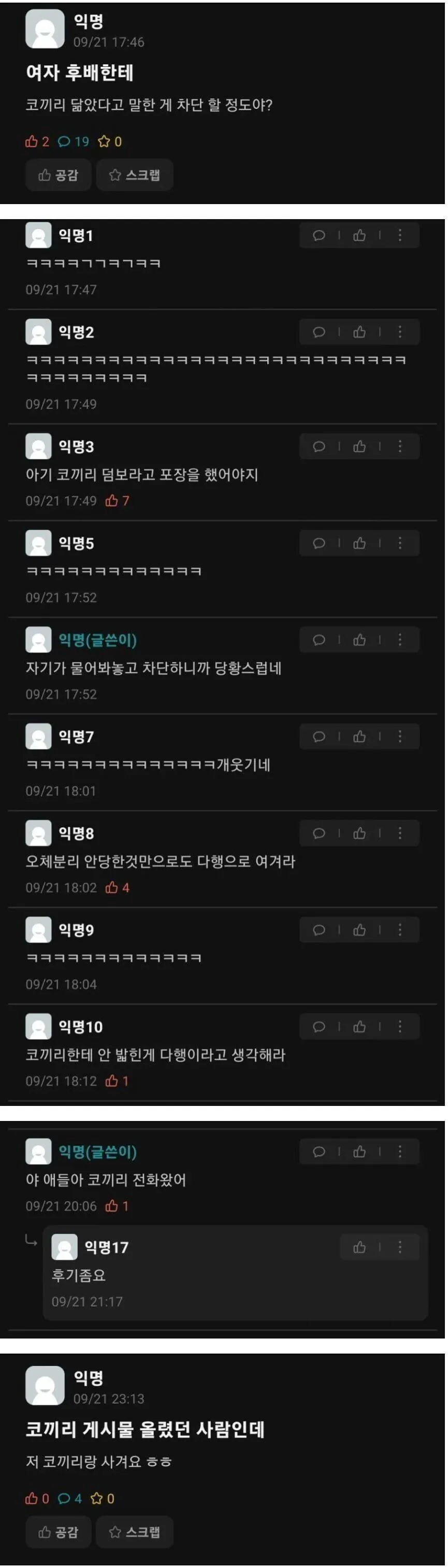The image size is (448, 1568).
Task: Like 익명8's comment about 오체분리
Action: 360,834
